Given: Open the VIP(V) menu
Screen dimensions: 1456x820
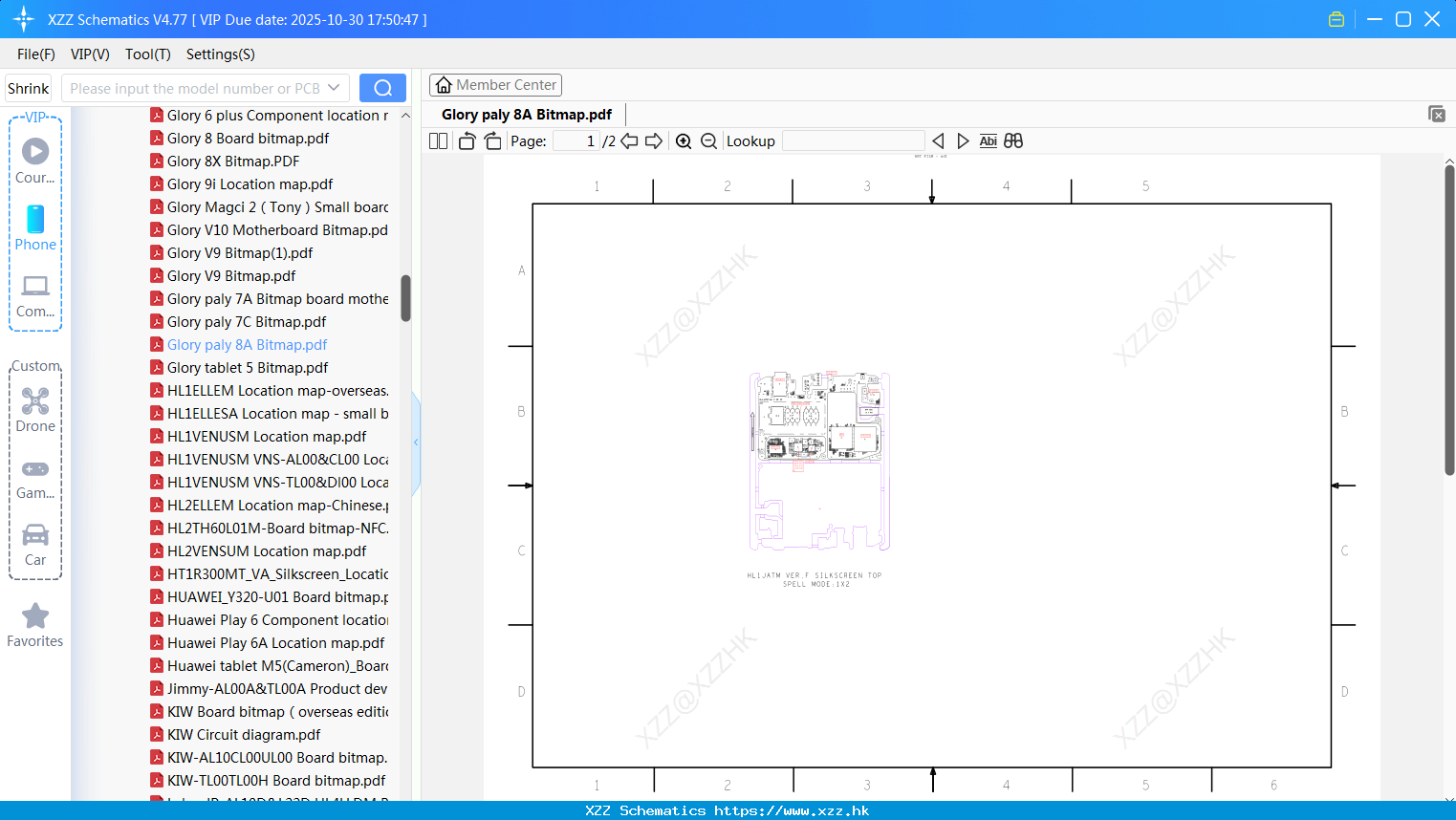Looking at the screenshot, I should click(90, 54).
